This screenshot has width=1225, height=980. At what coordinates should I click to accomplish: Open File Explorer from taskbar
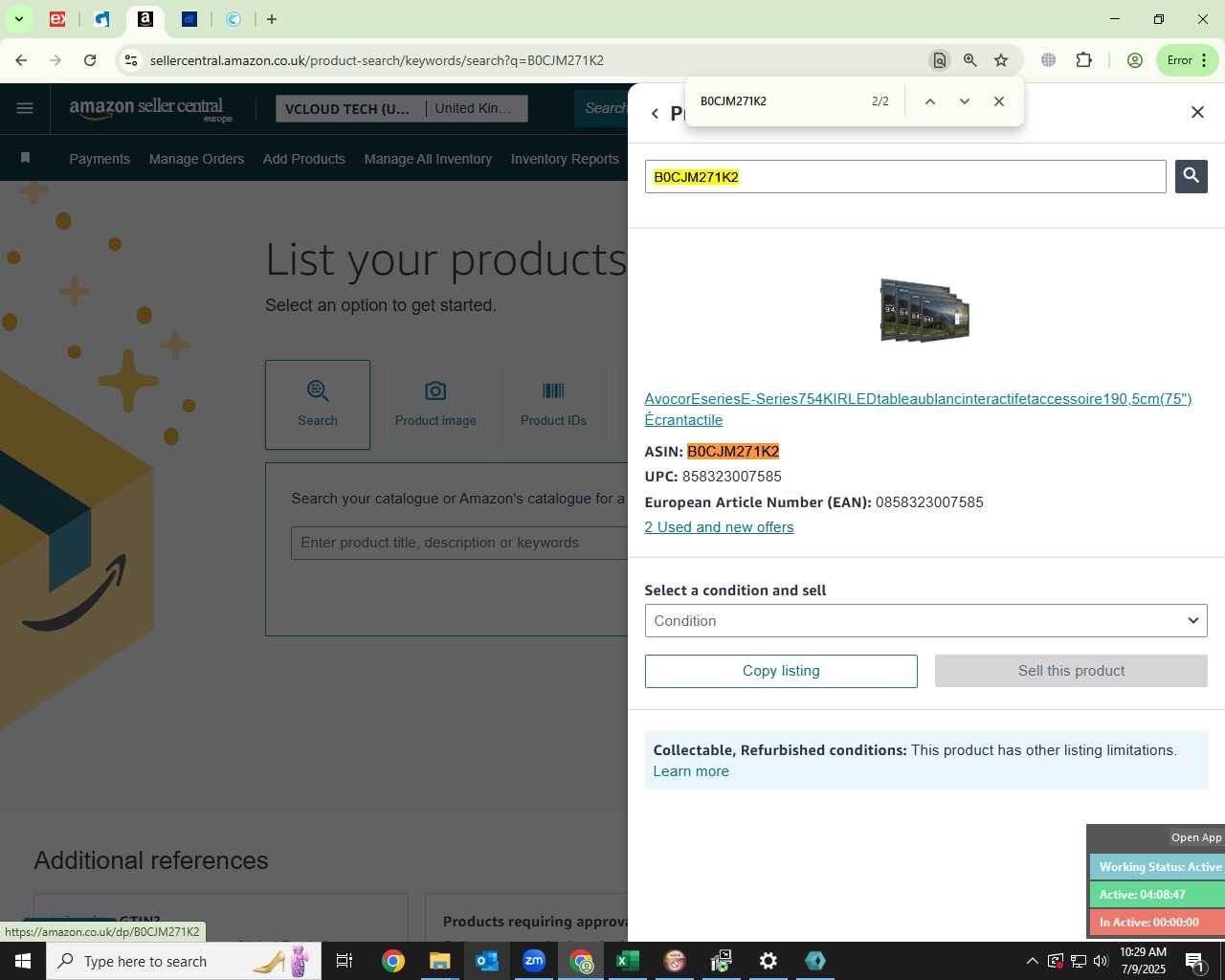439,961
